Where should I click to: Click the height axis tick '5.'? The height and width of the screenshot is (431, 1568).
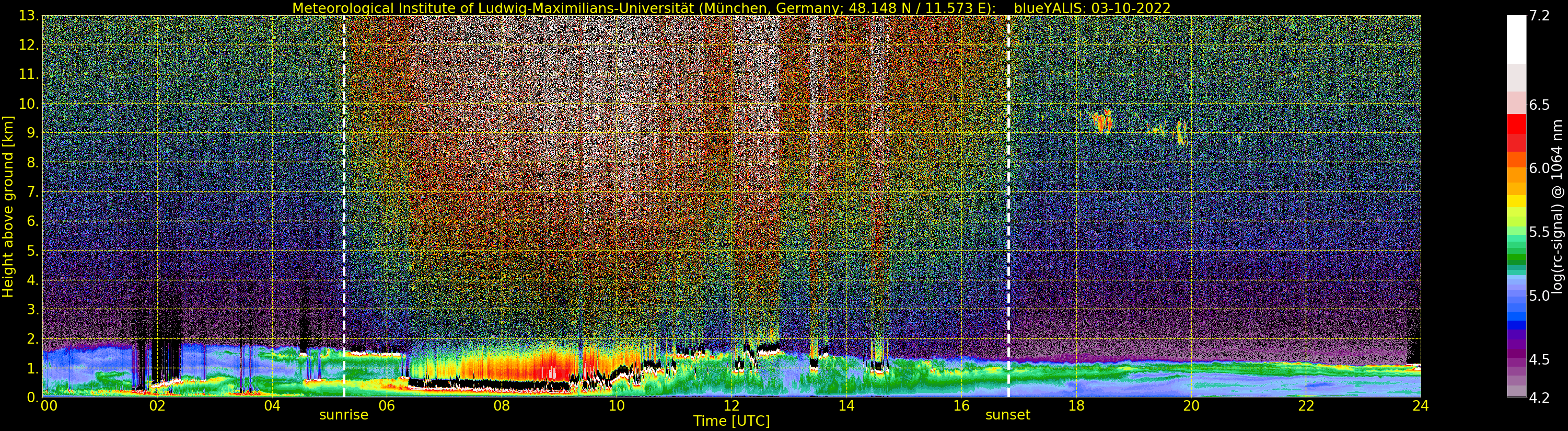tap(33, 251)
